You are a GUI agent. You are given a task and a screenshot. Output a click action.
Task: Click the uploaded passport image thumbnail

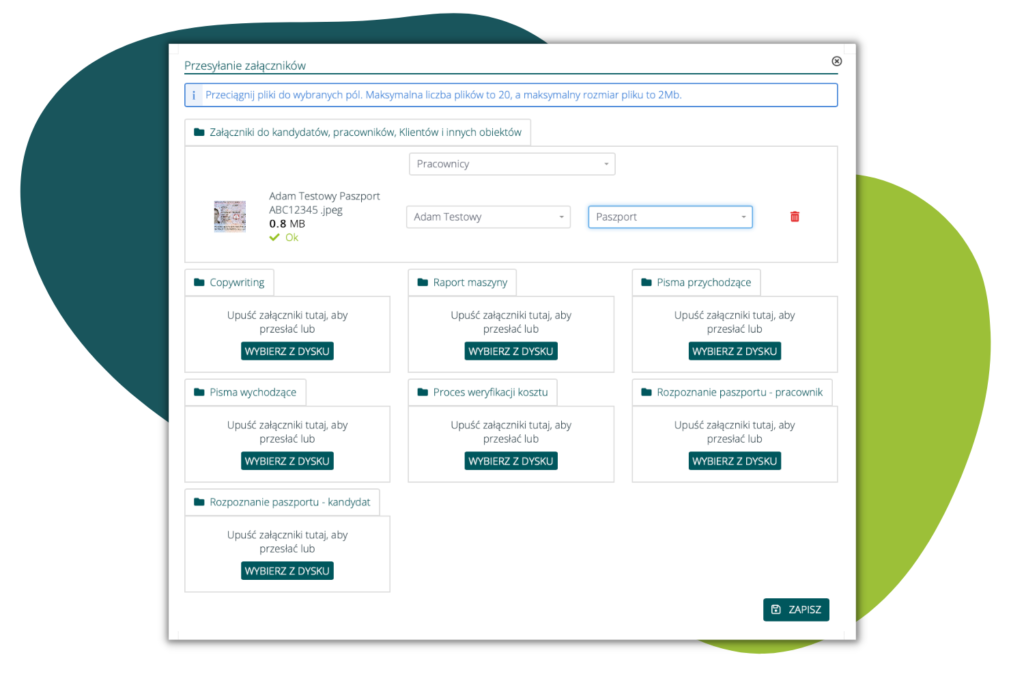(230, 217)
